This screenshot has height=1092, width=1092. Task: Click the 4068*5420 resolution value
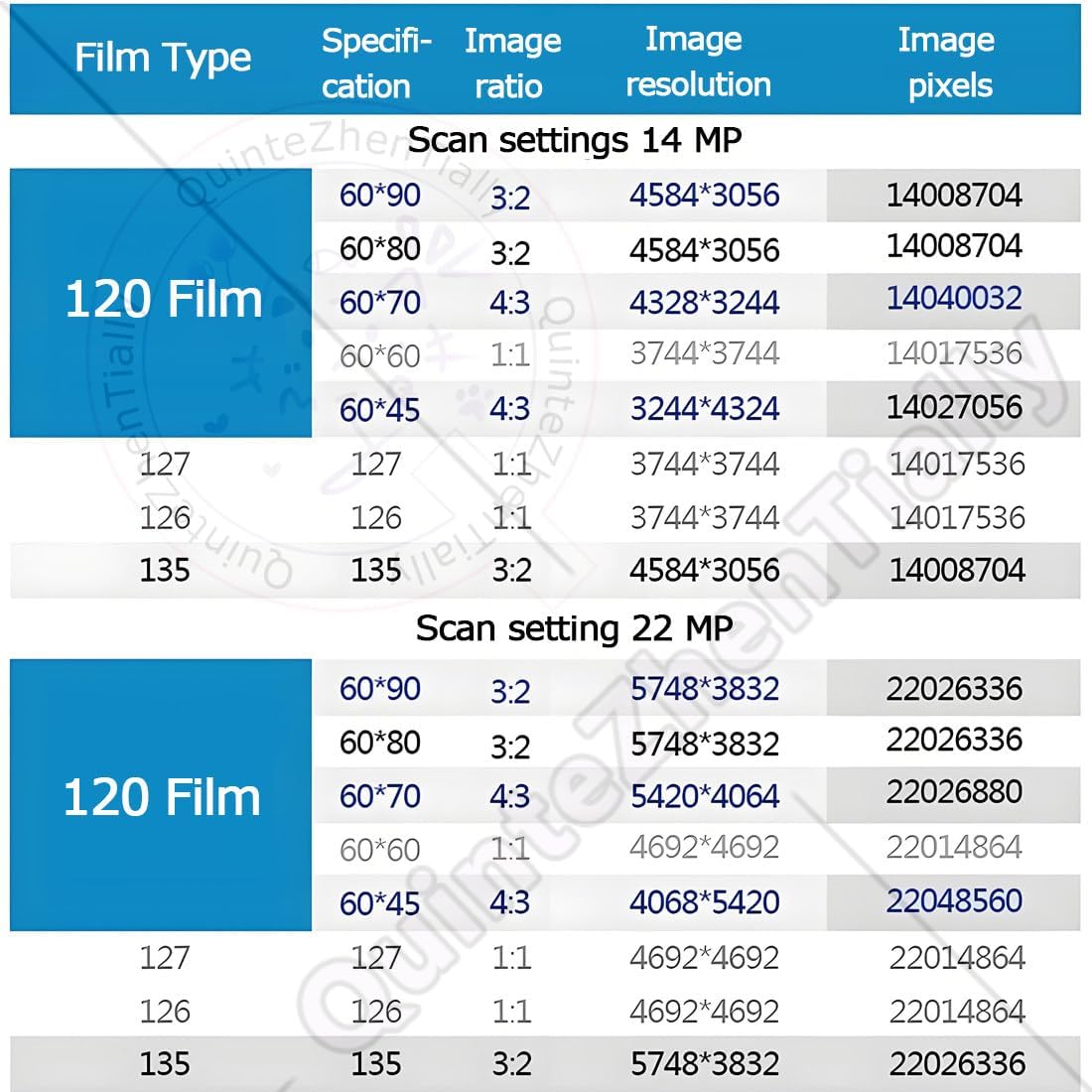point(704,901)
